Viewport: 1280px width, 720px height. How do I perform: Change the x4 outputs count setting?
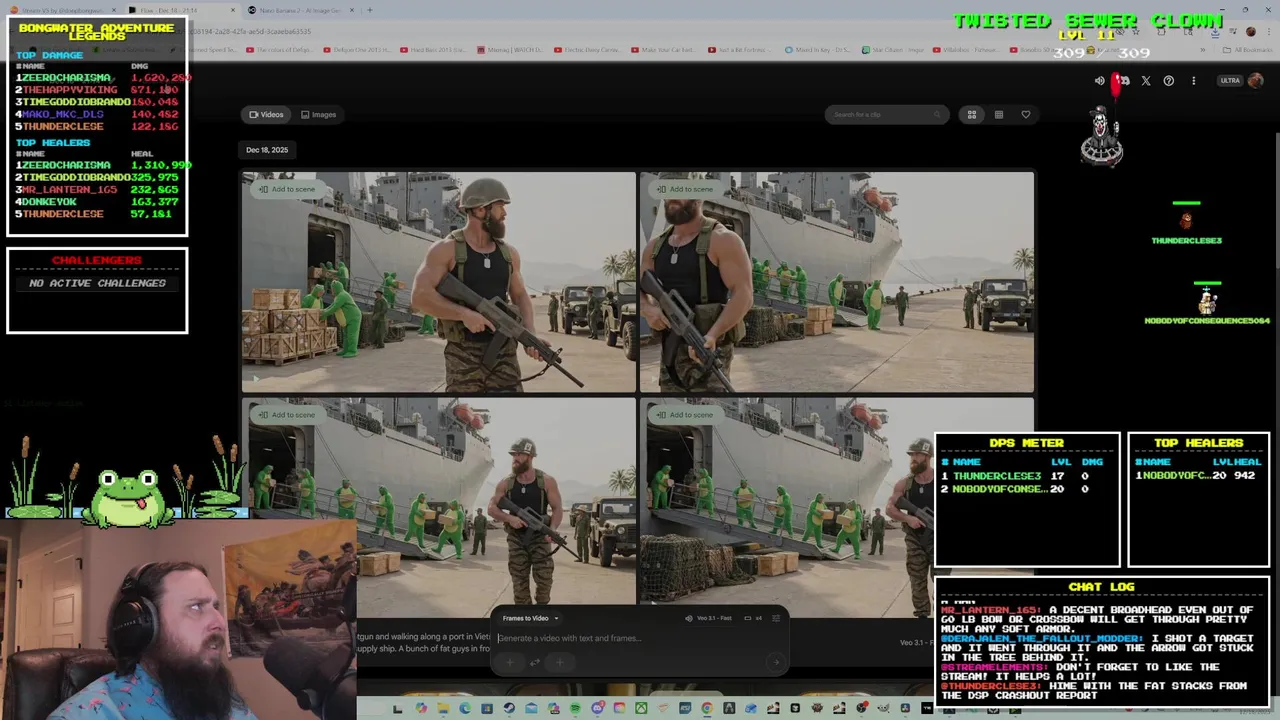pos(754,618)
